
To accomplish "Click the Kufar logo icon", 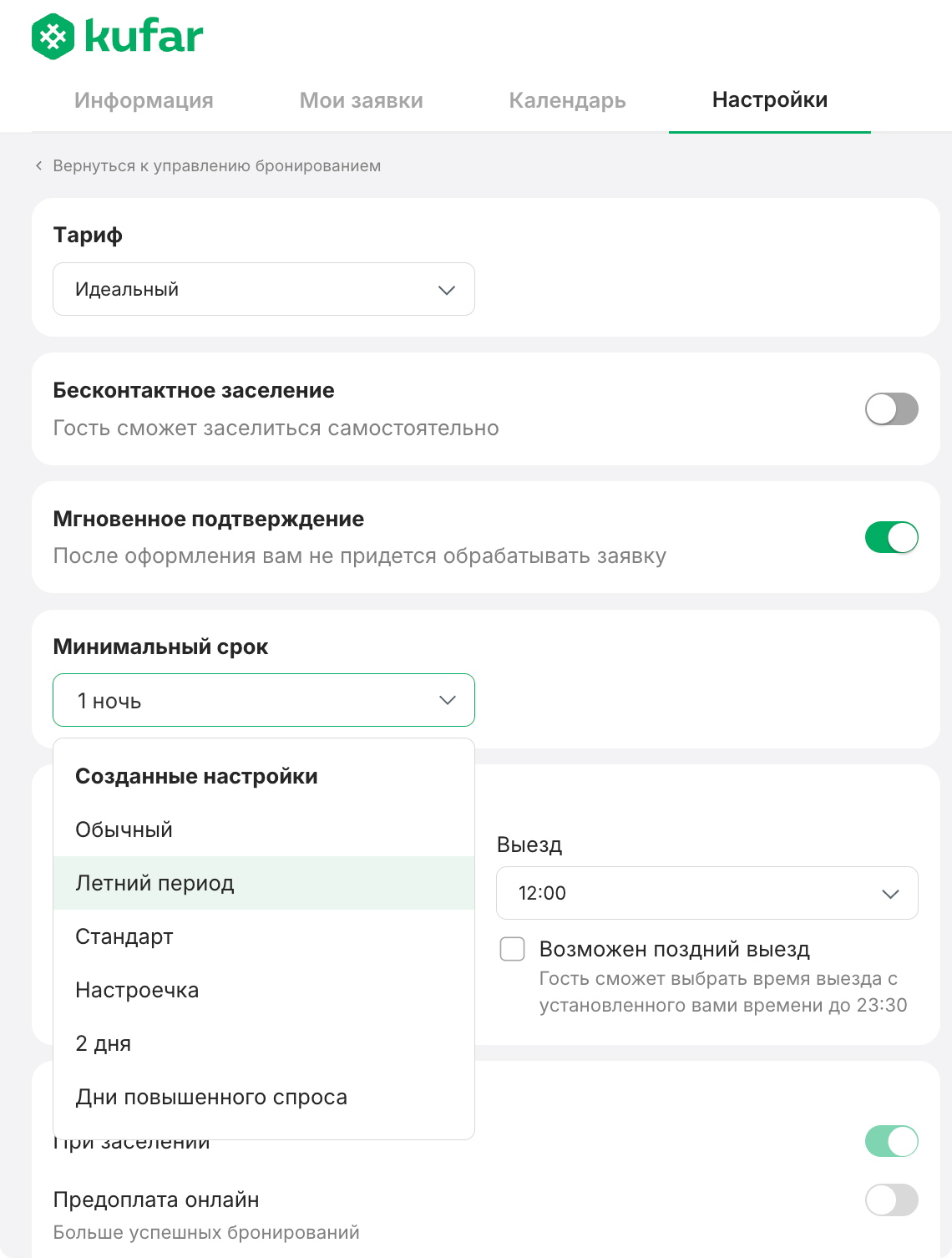I will pos(53,37).
